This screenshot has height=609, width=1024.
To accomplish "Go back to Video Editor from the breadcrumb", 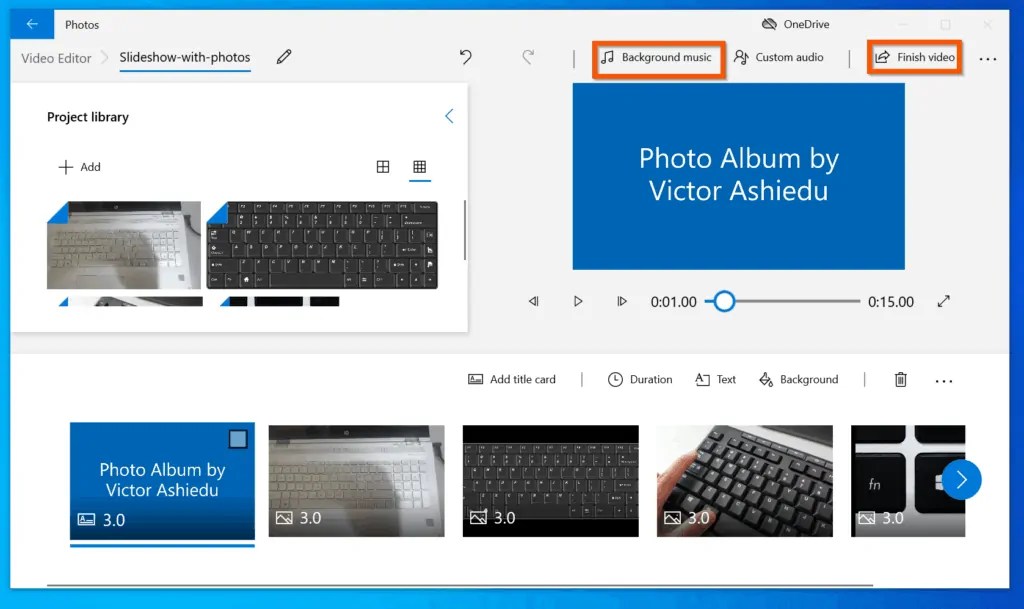I will point(55,57).
